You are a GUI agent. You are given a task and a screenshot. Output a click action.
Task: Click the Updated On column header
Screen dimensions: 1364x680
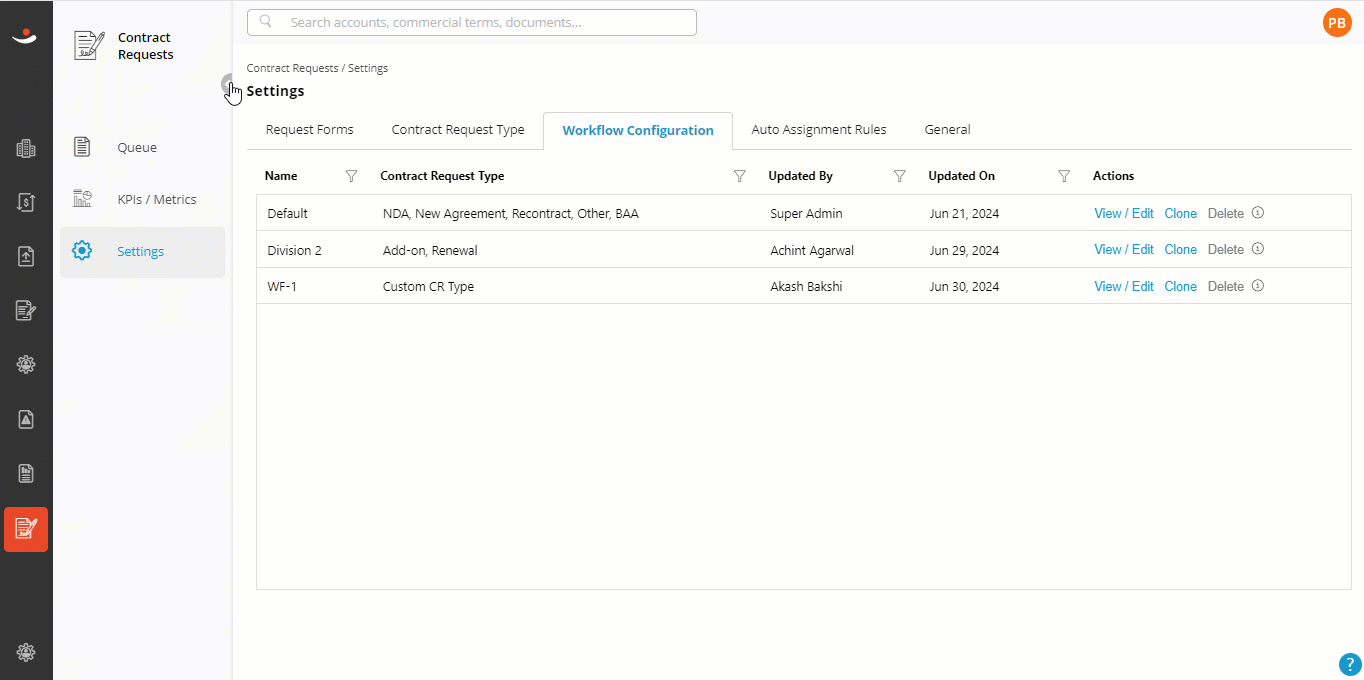[x=961, y=176]
